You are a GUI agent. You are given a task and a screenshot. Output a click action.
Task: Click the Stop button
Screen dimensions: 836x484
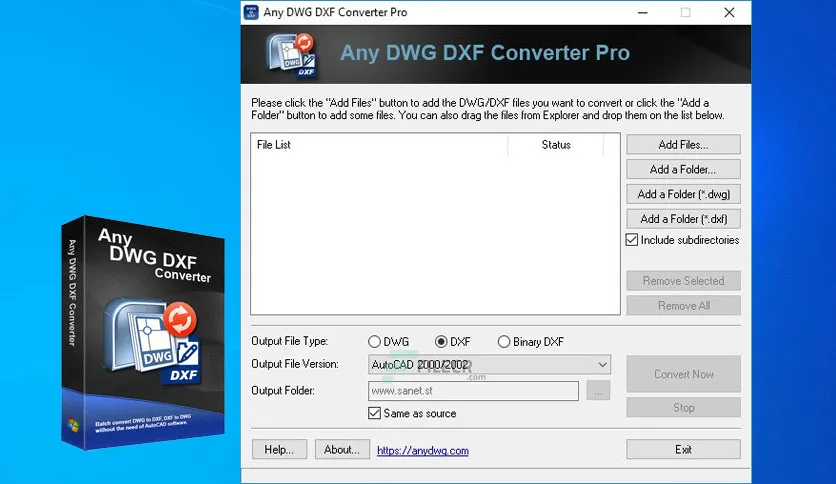(x=683, y=408)
